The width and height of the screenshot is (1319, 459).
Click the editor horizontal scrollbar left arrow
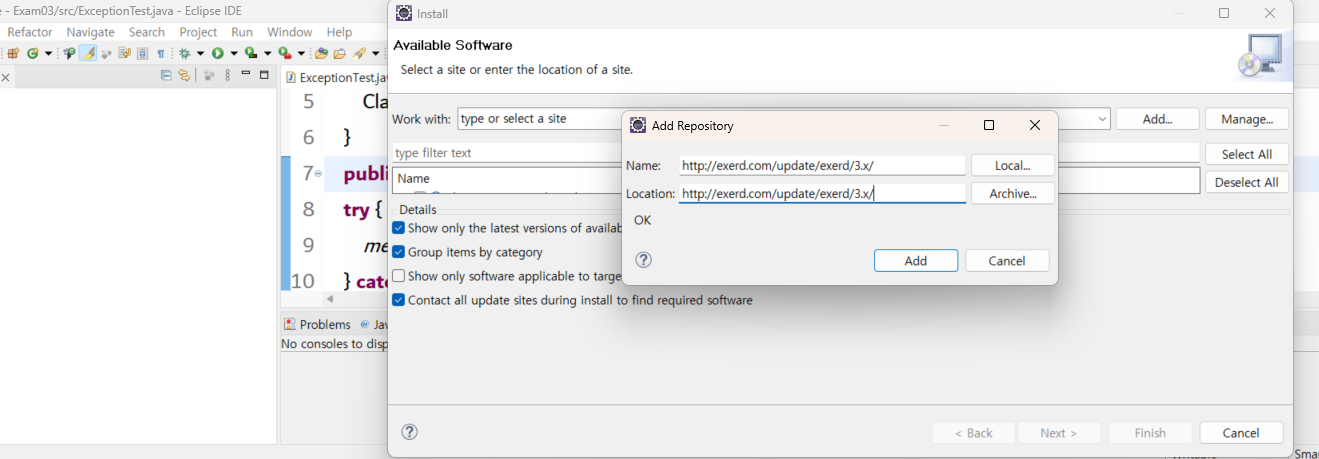330,299
